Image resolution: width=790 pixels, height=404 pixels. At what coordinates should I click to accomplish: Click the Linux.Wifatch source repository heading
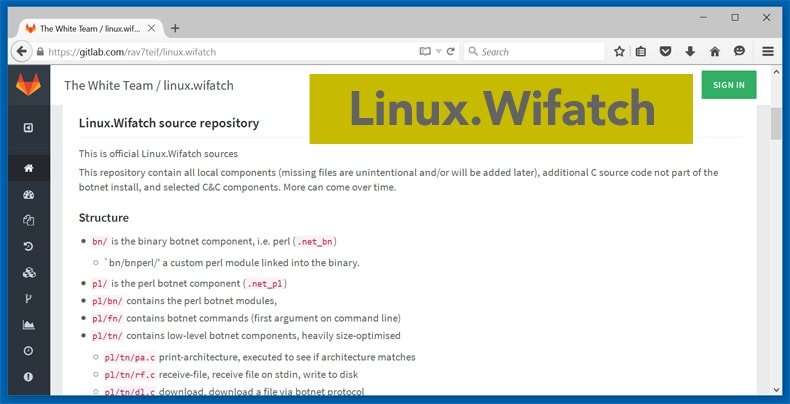[x=169, y=123]
